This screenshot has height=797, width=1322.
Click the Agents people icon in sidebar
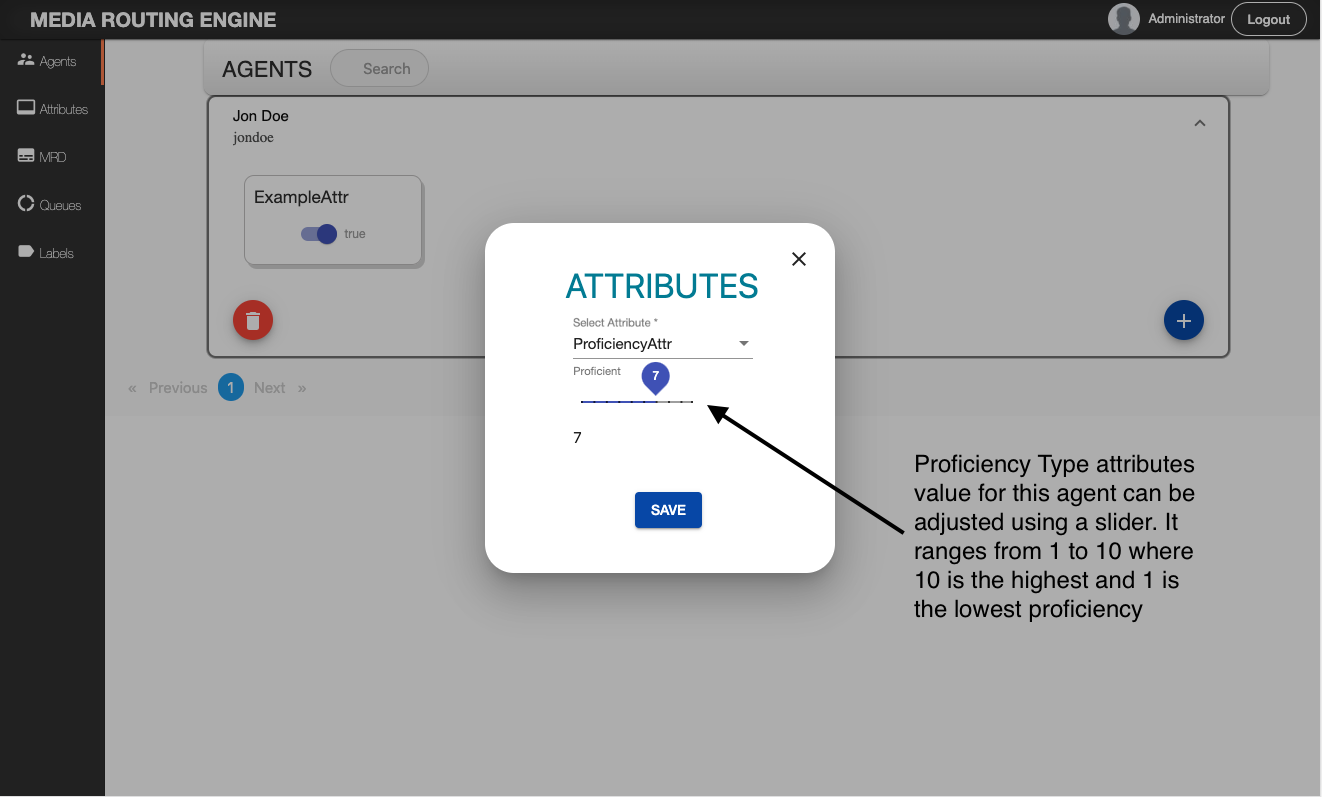pyautogui.click(x=27, y=60)
